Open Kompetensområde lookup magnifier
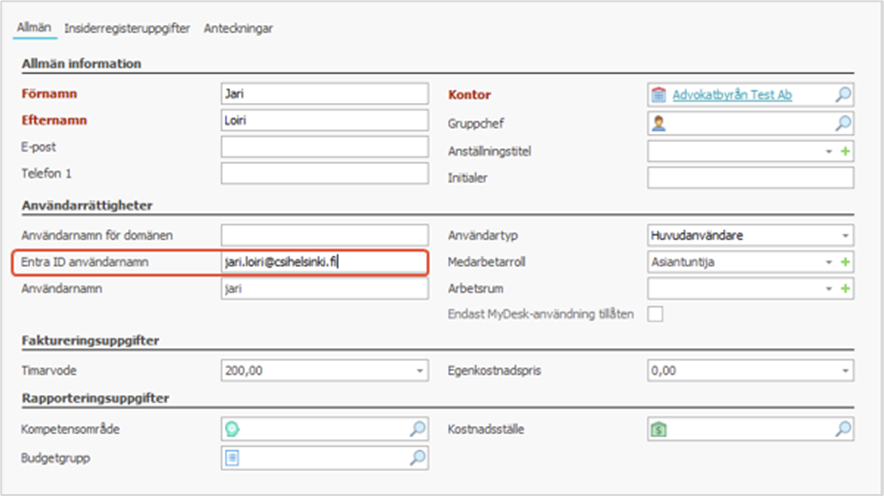 417,430
